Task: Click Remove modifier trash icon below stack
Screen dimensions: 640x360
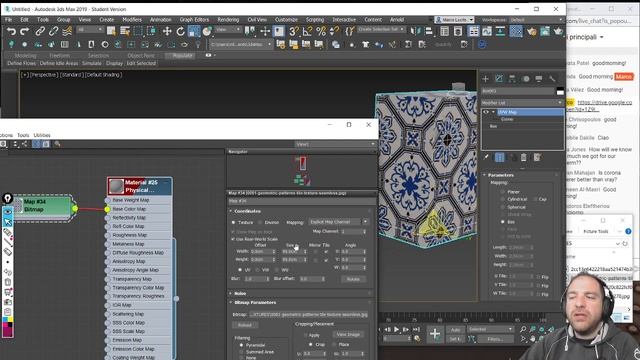Action: coord(524,157)
